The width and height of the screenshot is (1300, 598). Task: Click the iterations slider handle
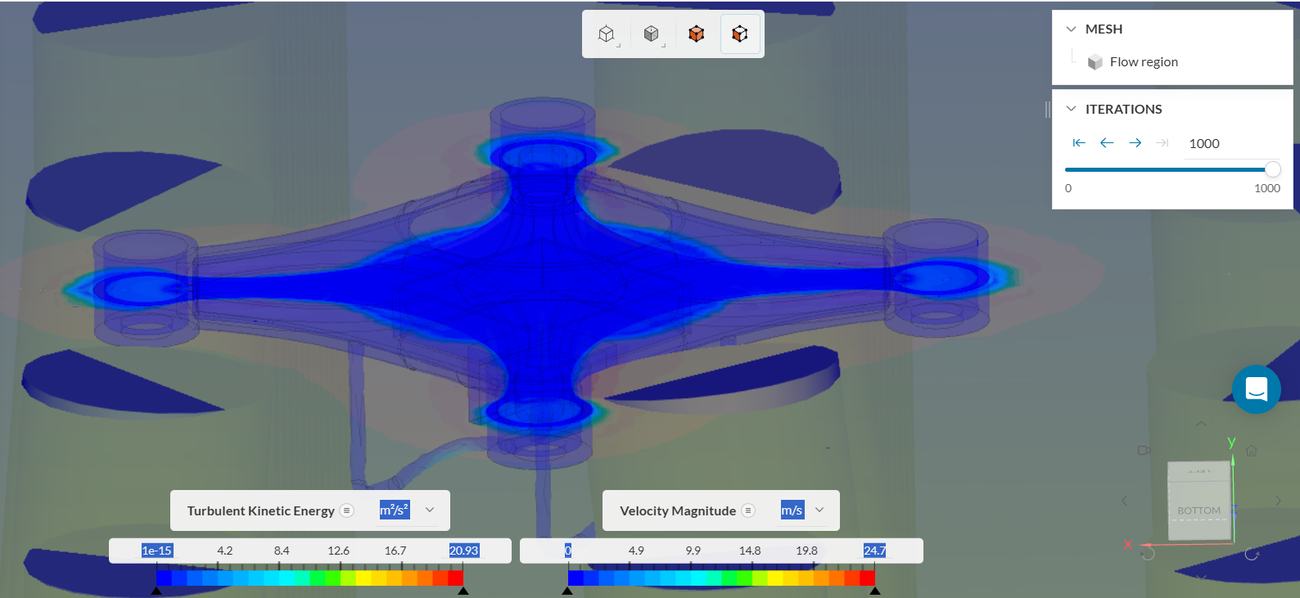1272,170
